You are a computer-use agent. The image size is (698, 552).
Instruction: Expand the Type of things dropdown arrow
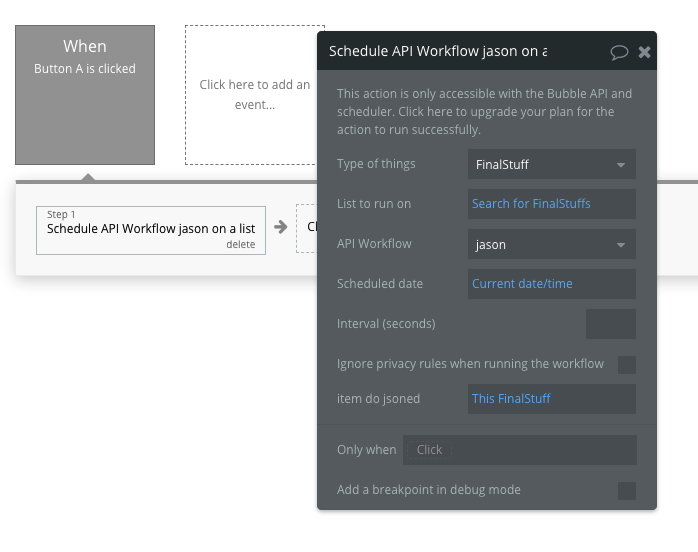[621, 165]
